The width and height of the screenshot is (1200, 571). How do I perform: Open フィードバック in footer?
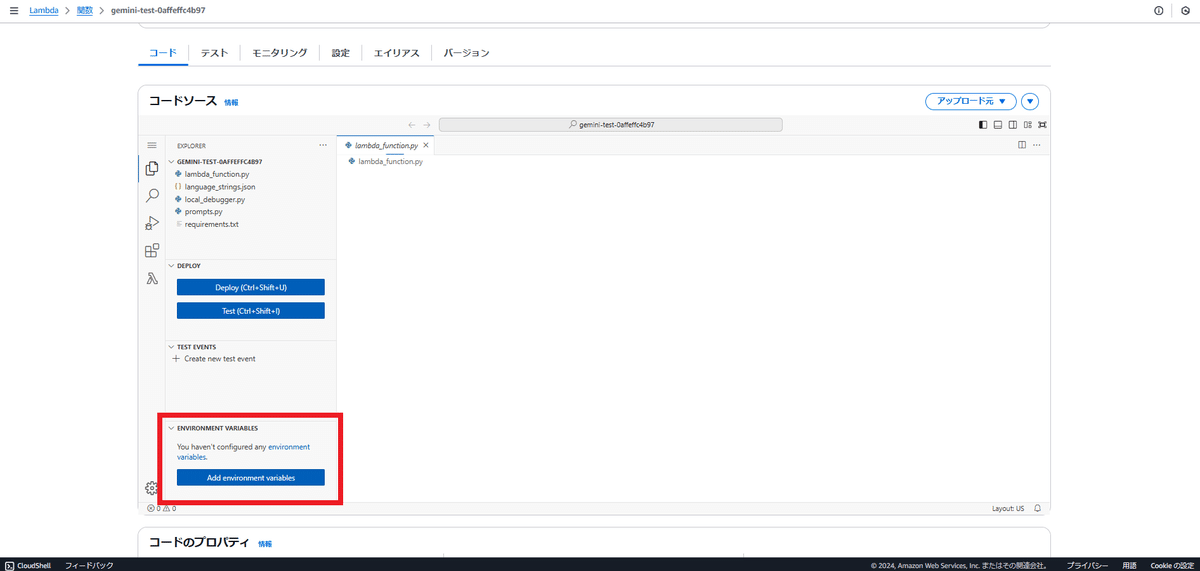tap(89, 565)
